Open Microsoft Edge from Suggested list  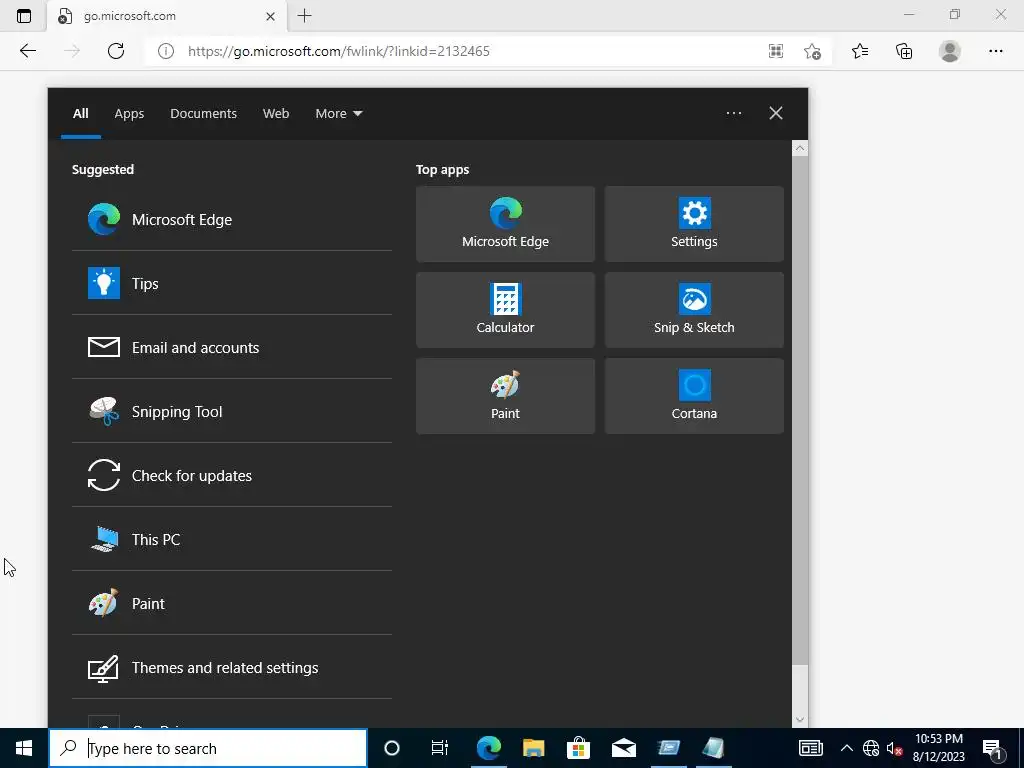tap(232, 219)
